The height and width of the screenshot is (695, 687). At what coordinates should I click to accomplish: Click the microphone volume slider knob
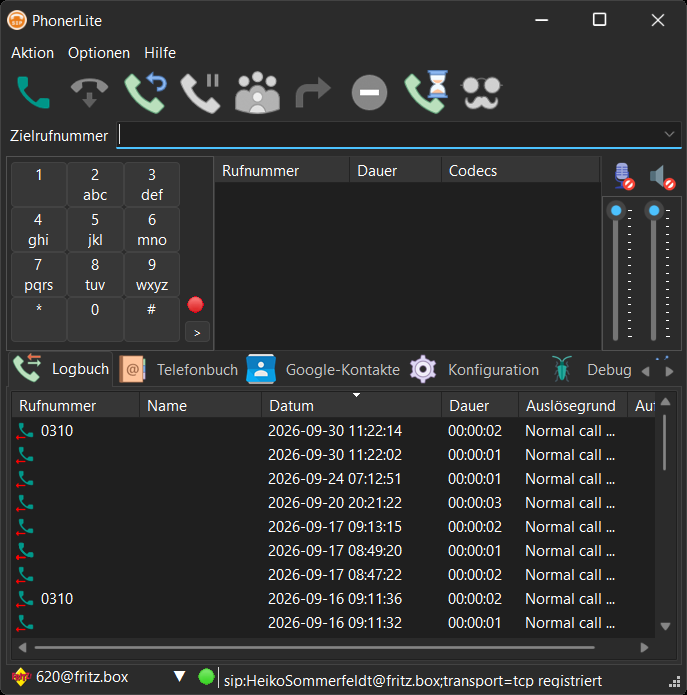(x=616, y=211)
